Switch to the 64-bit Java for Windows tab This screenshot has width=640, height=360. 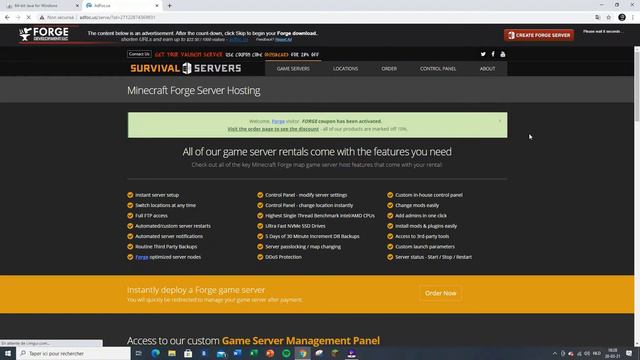(41, 6)
